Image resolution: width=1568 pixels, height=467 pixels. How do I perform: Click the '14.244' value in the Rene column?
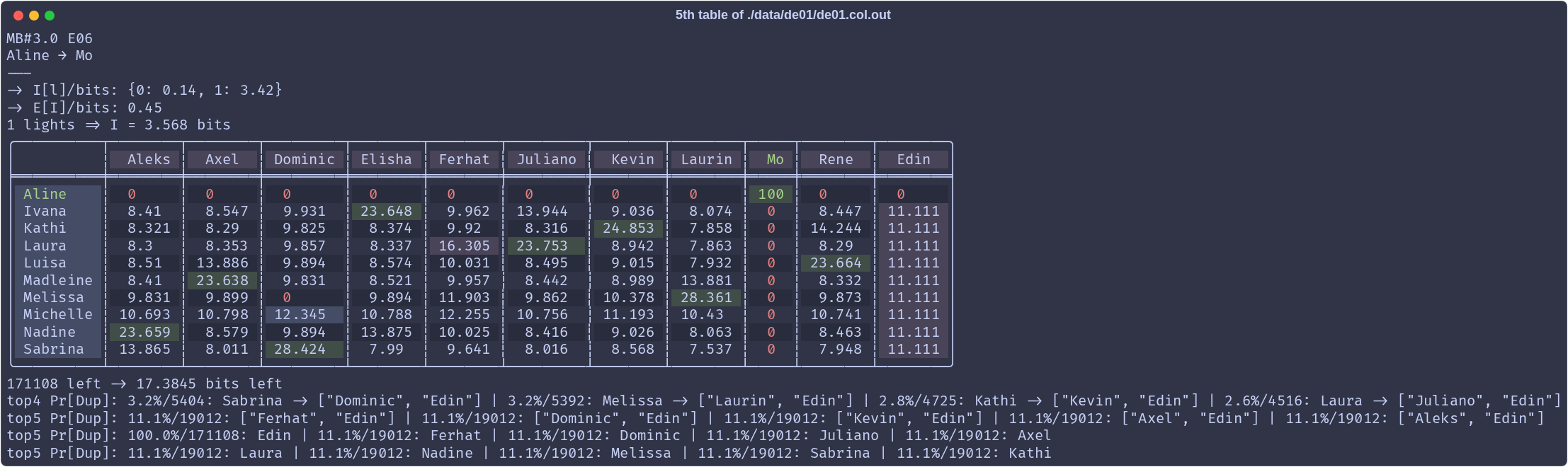click(836, 228)
